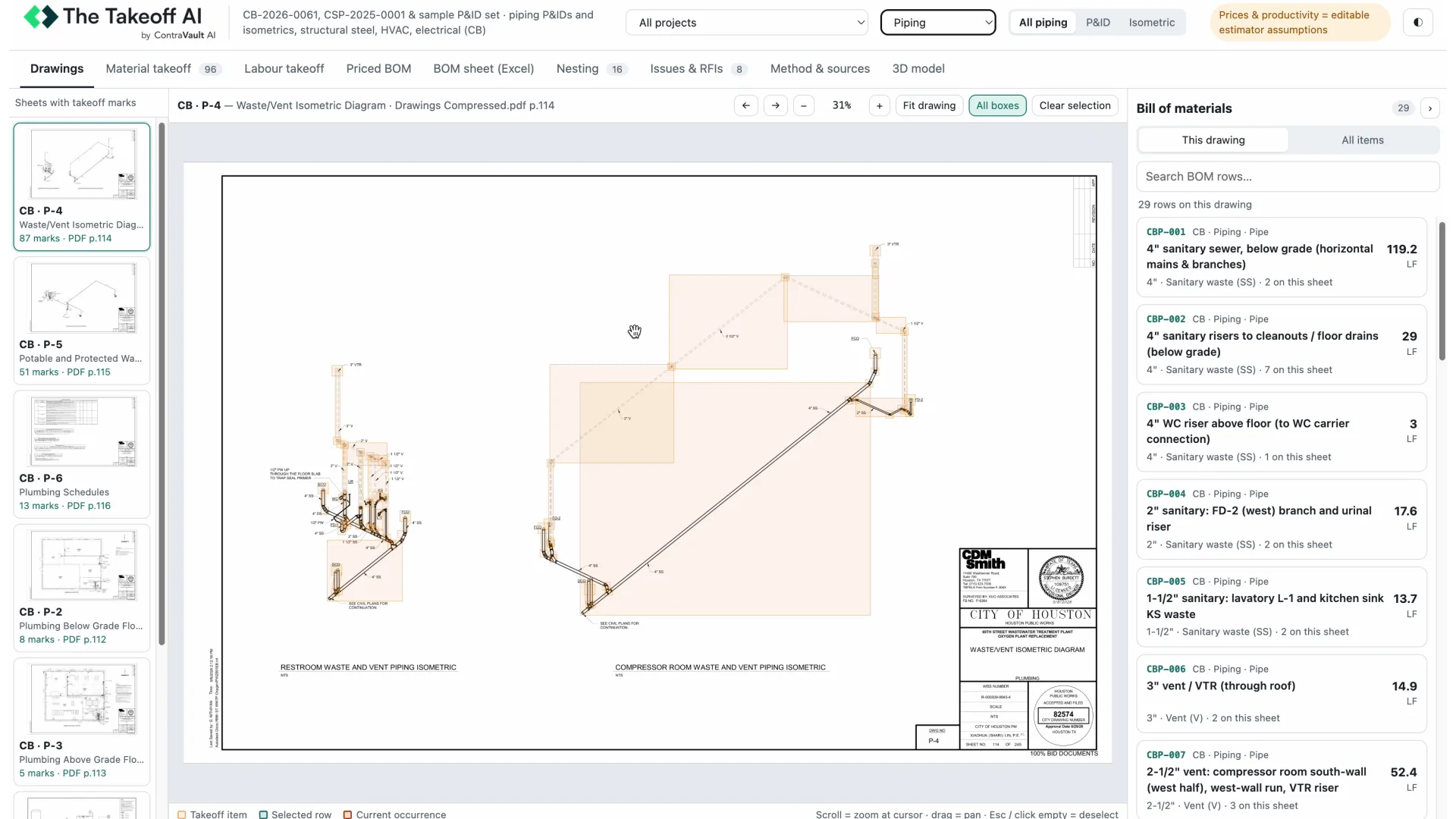The image size is (1456, 819).
Task: Open the Drawings tab
Action: pos(57,69)
